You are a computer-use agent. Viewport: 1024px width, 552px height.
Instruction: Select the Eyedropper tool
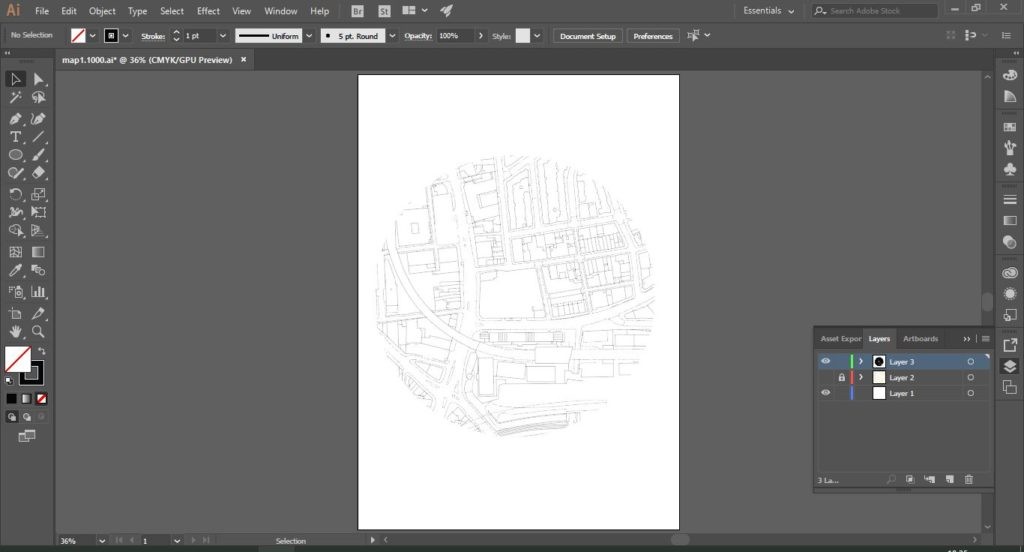pos(15,270)
